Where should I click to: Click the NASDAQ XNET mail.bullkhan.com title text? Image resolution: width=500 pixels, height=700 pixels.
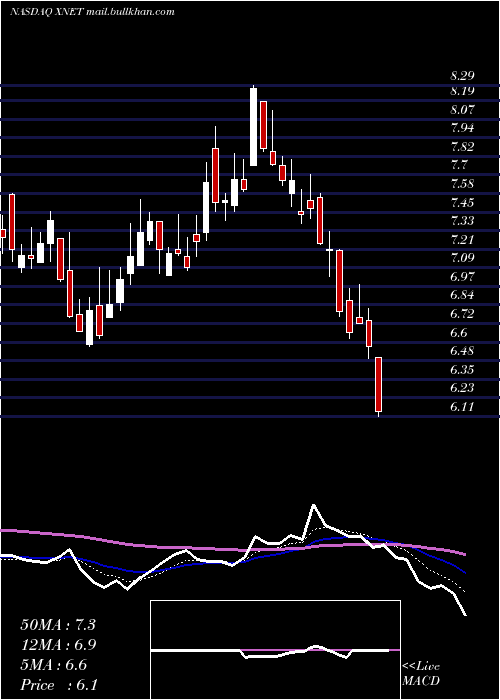pos(92,12)
